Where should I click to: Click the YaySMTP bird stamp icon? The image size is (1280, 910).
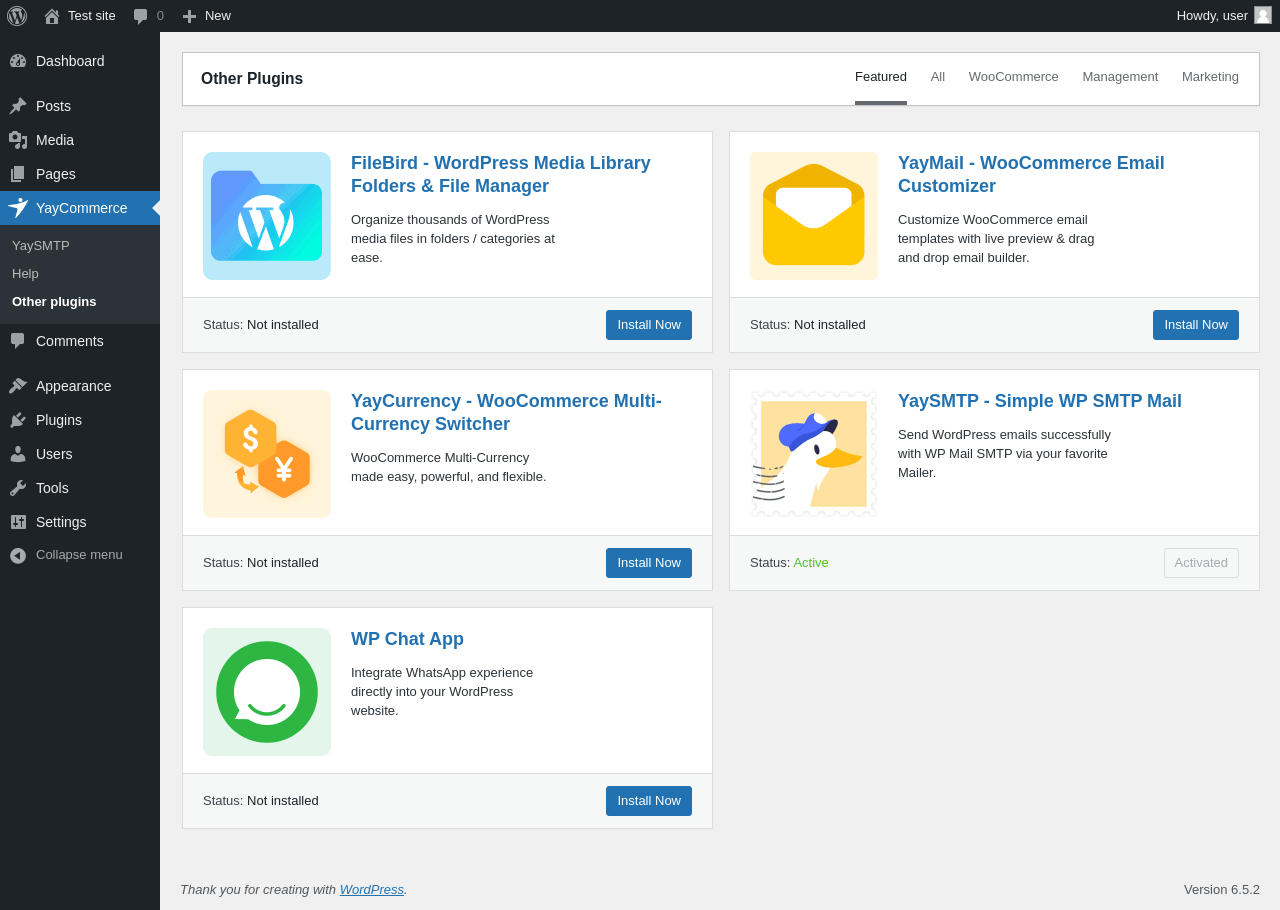814,454
